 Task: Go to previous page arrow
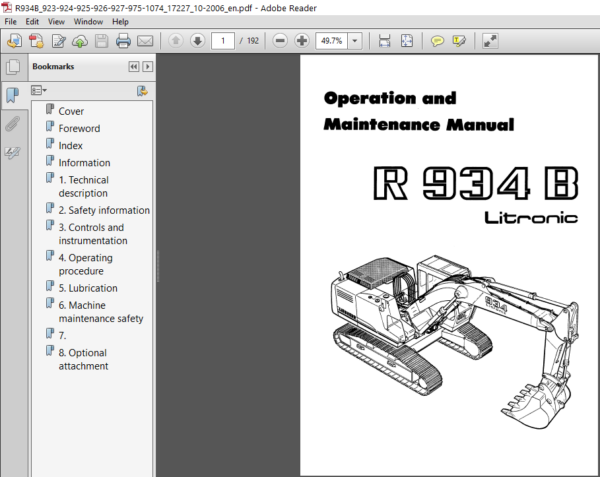(176, 41)
